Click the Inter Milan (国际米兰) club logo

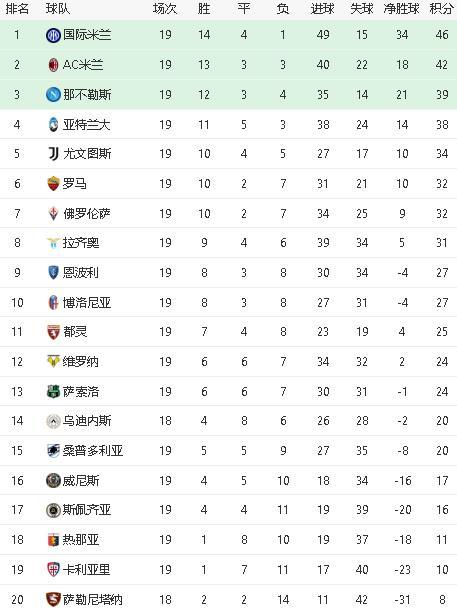53,35
